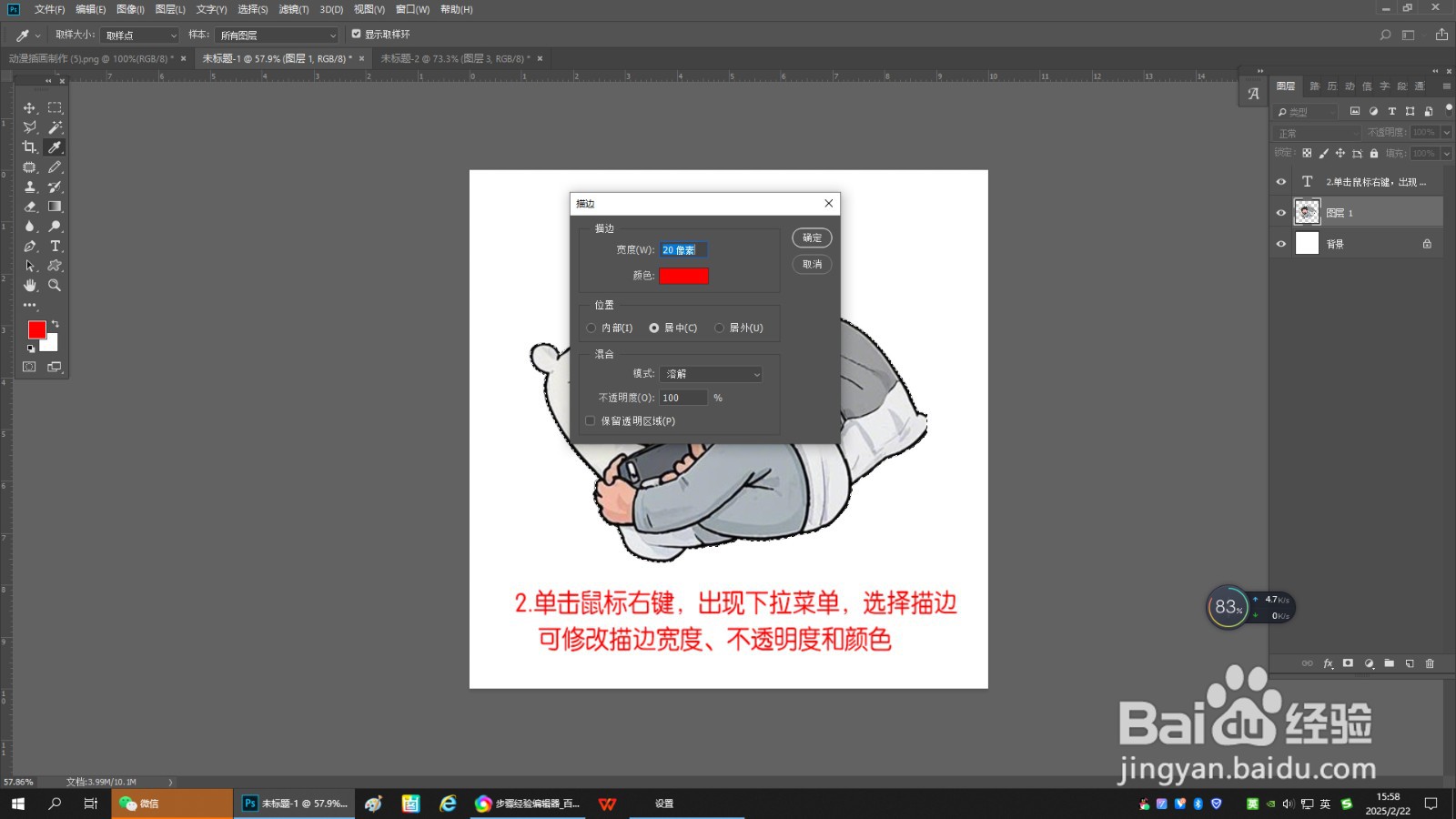Hide the 背景 layer

[1280, 243]
